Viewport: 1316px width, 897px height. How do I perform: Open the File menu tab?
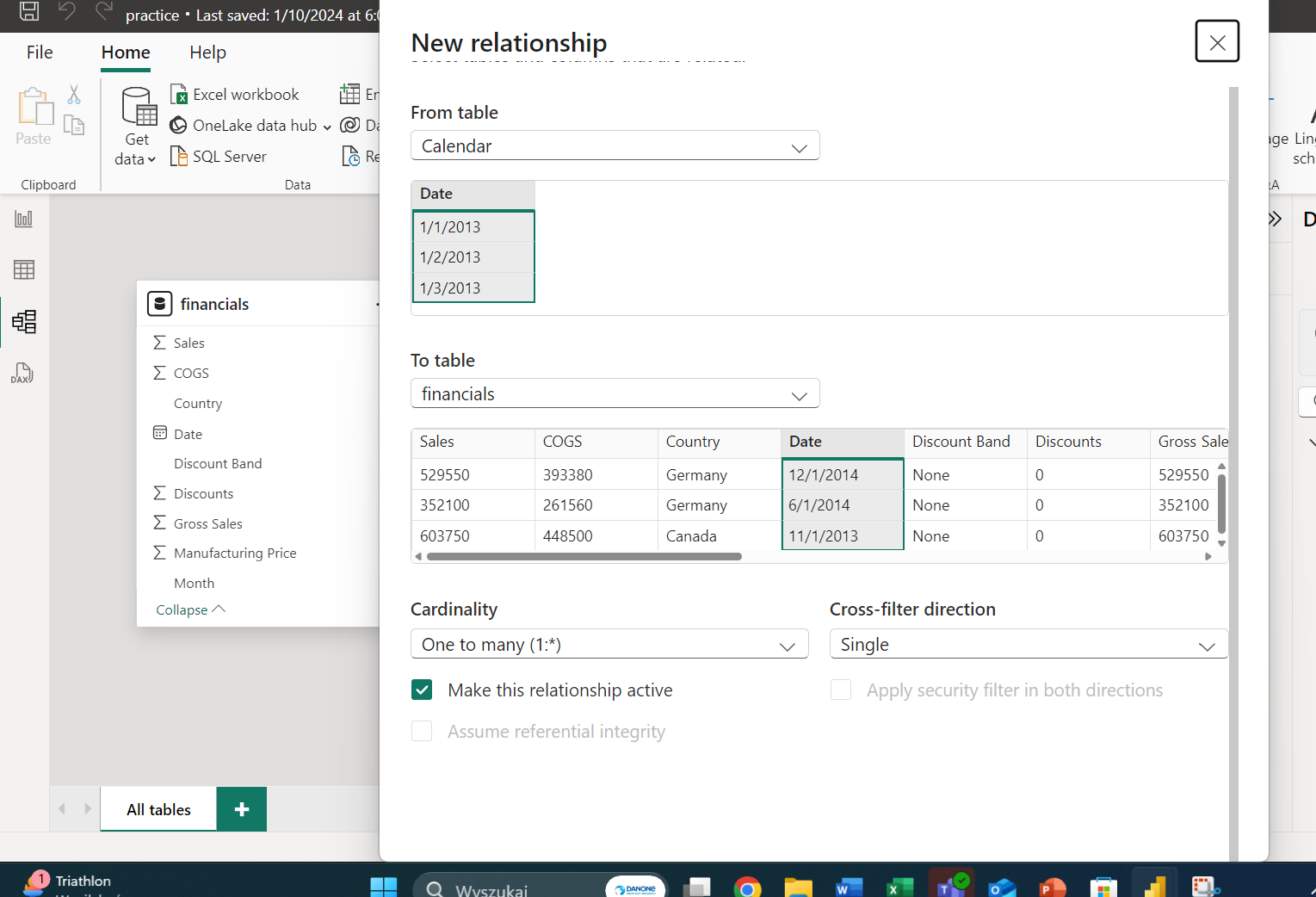click(x=40, y=53)
